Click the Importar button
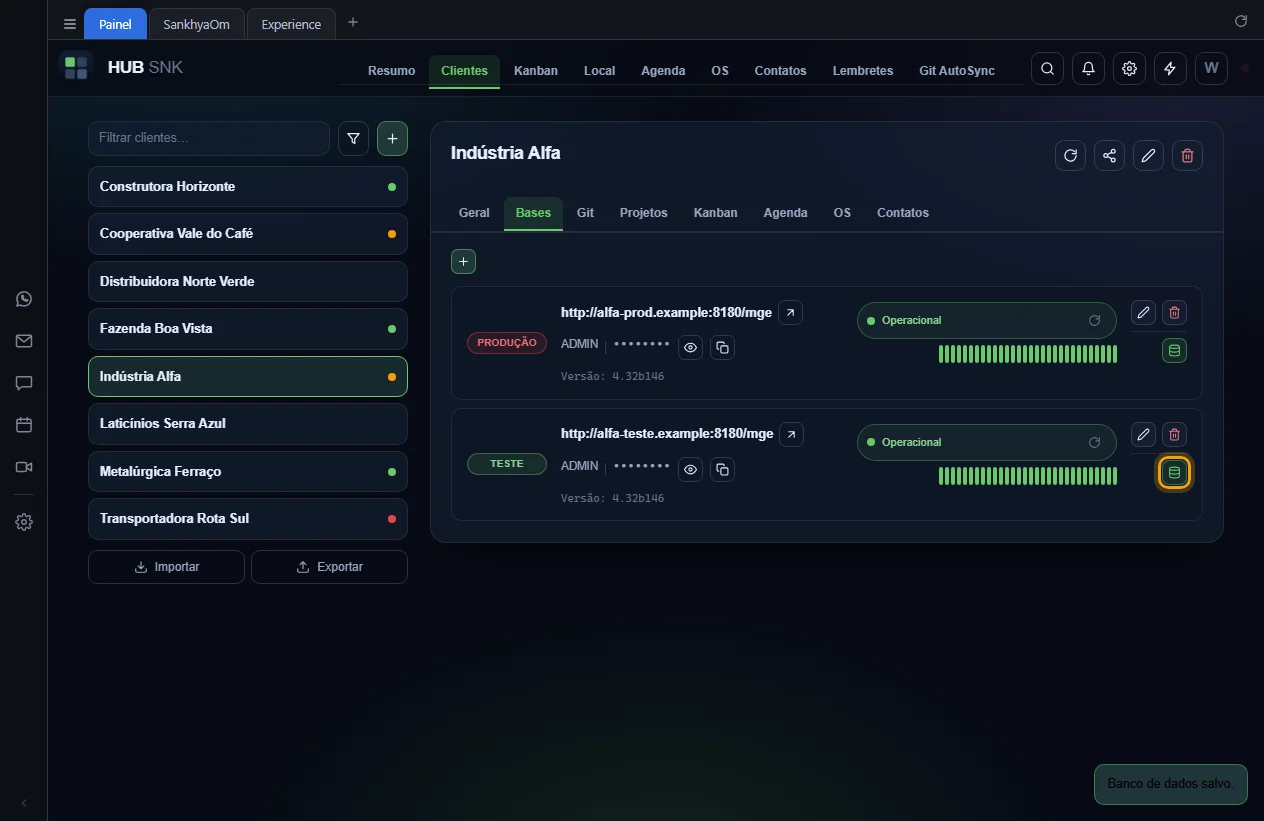 (x=166, y=567)
